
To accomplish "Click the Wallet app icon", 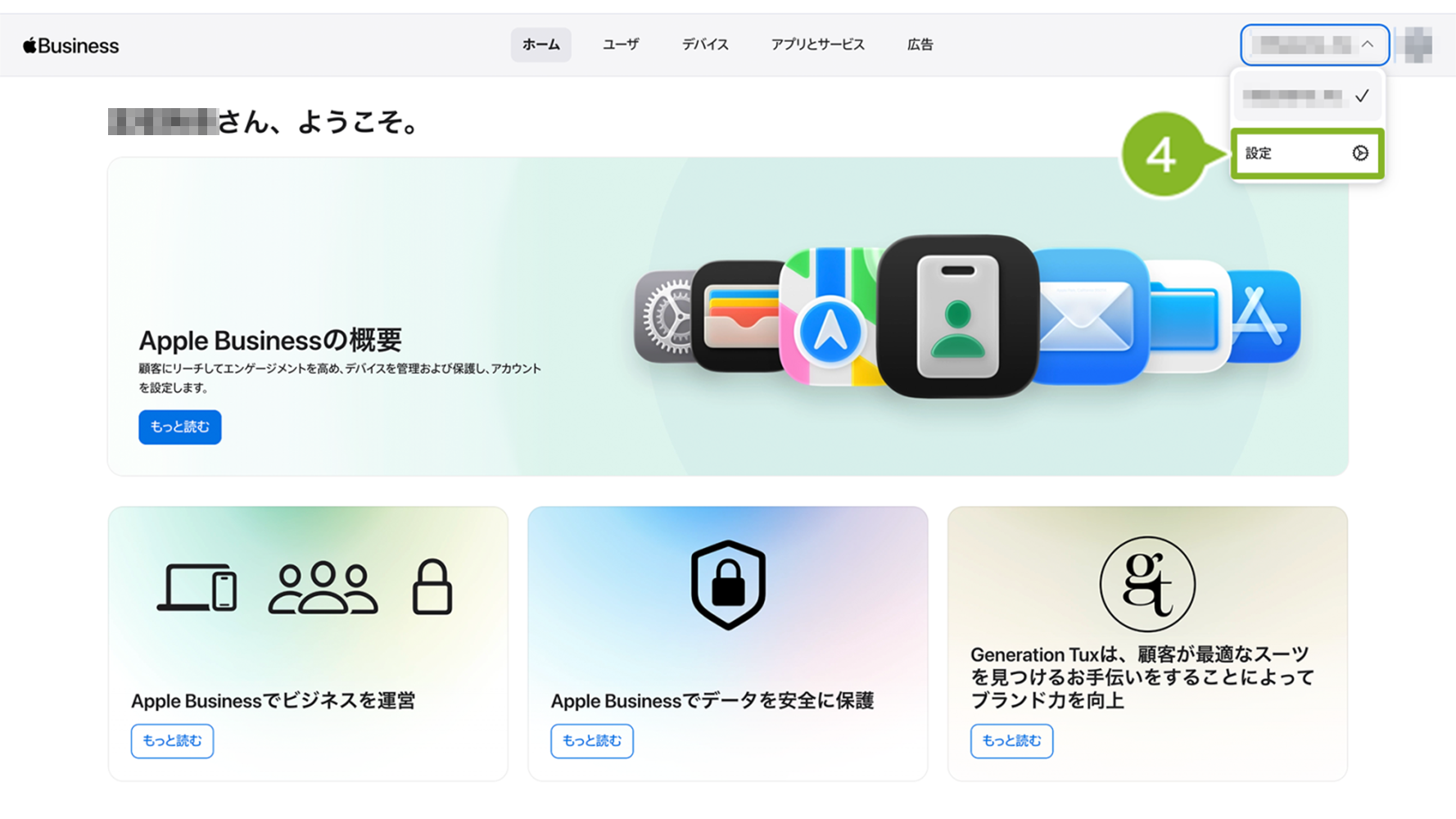I will click(739, 317).
